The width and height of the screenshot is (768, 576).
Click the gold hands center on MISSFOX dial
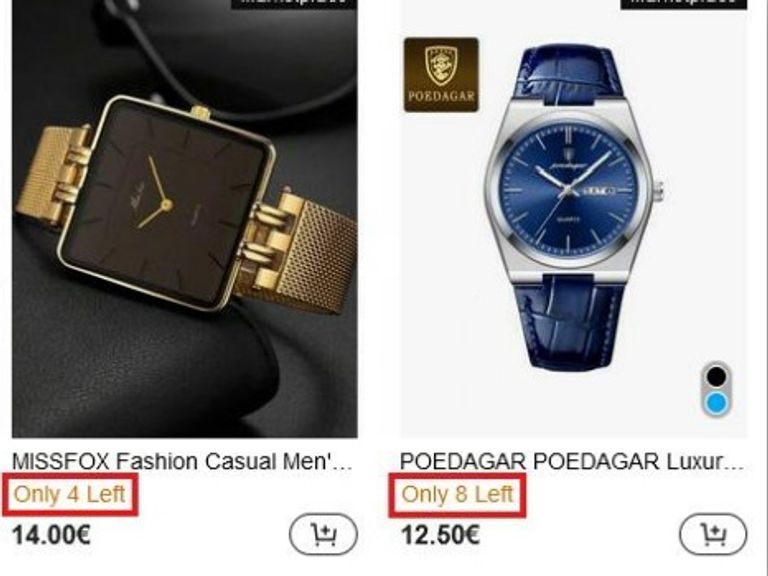point(165,204)
